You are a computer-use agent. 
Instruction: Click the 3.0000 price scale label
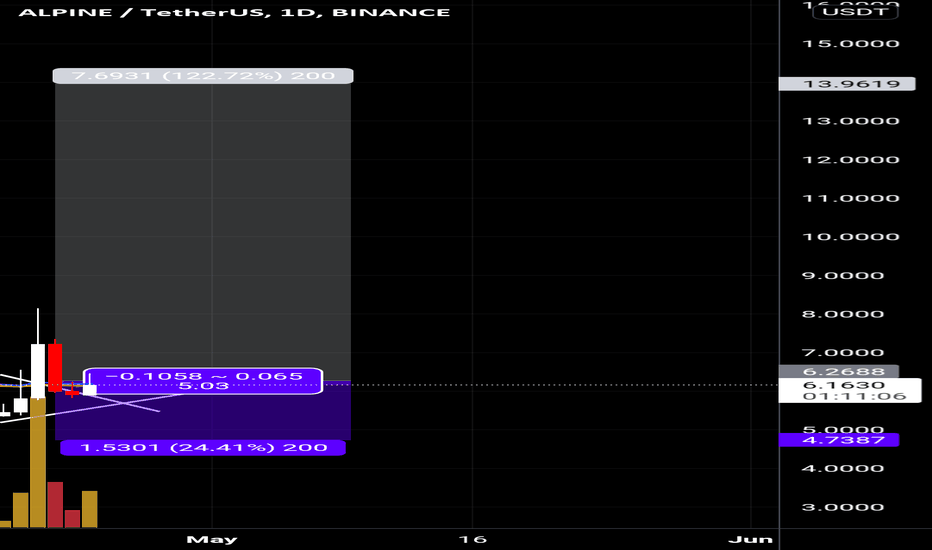pos(842,507)
